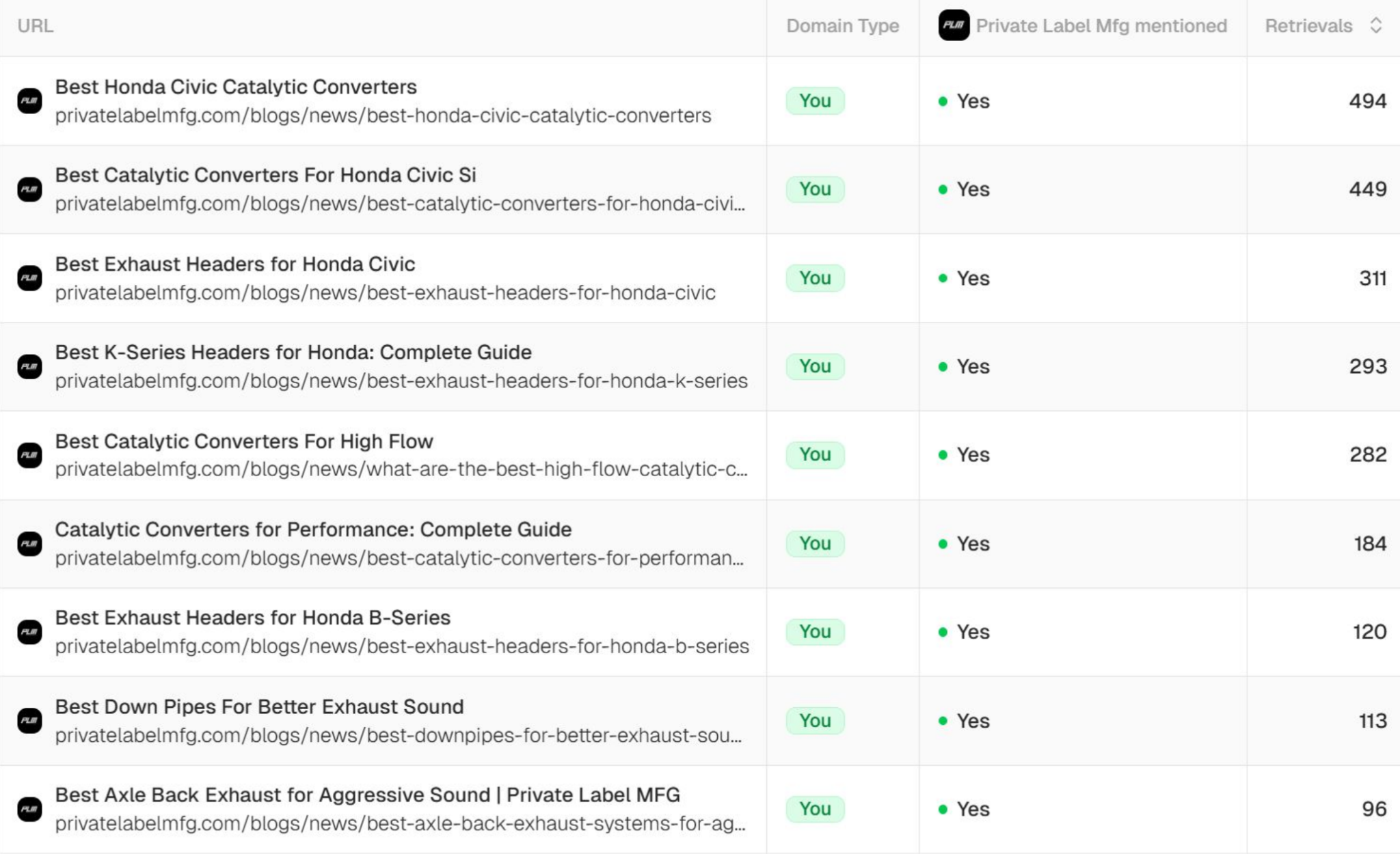1400x854 pixels.
Task: Open Catalytic Converters for Performance: Complete Guide
Action: pos(313,529)
